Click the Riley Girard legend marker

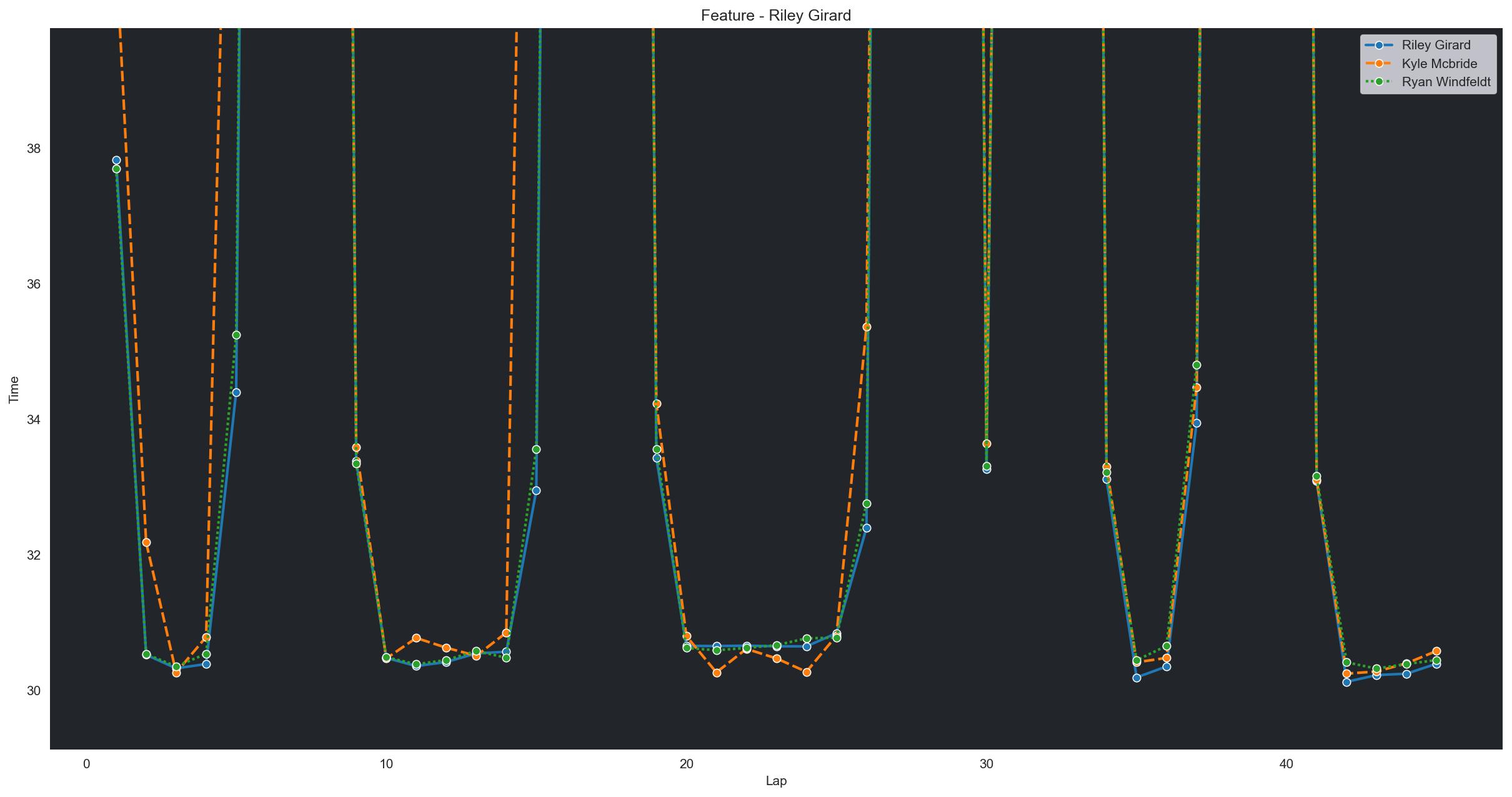pos(1380,46)
